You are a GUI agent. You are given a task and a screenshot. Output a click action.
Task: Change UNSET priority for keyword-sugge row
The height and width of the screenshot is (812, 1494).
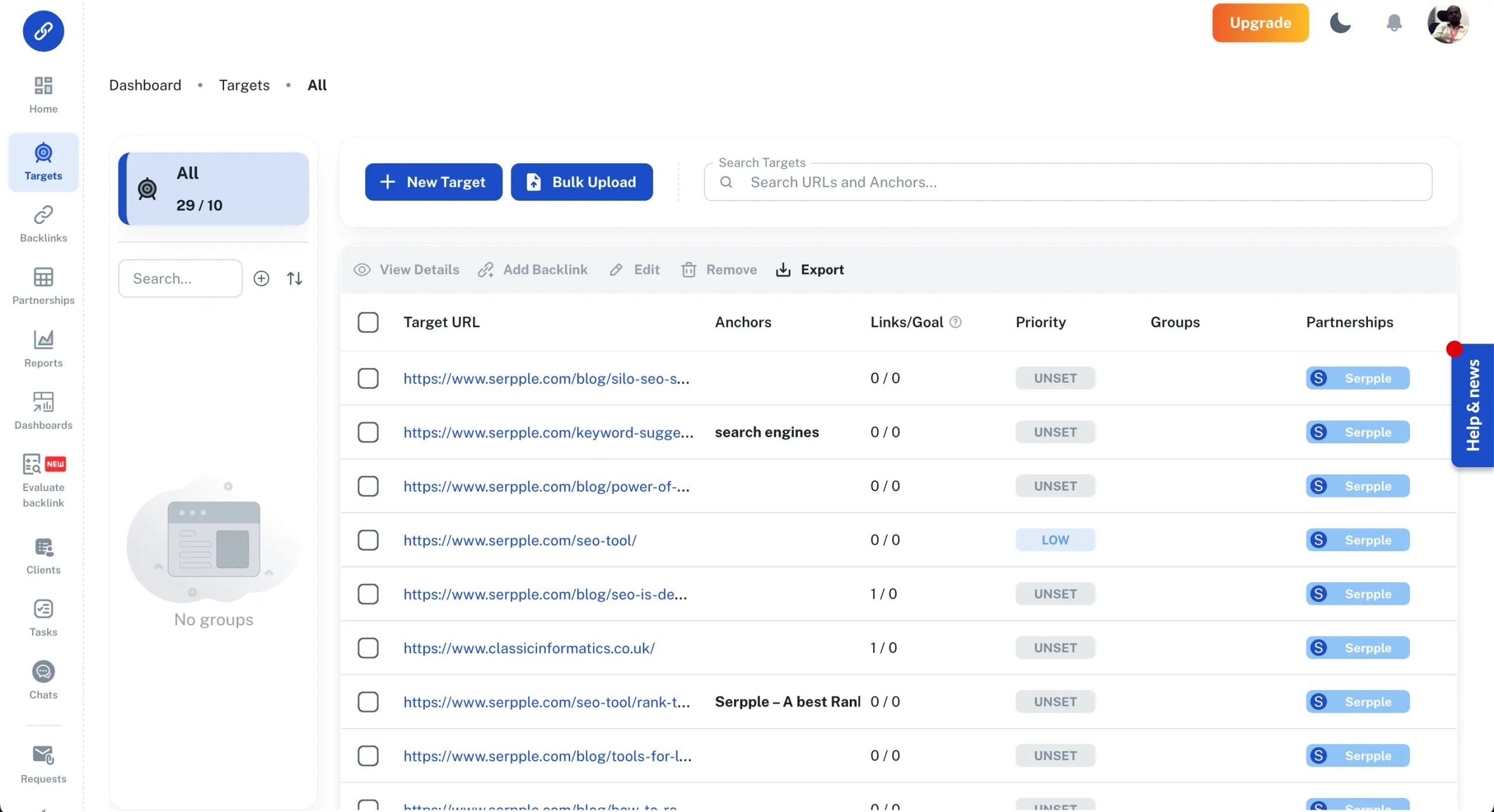pos(1055,432)
